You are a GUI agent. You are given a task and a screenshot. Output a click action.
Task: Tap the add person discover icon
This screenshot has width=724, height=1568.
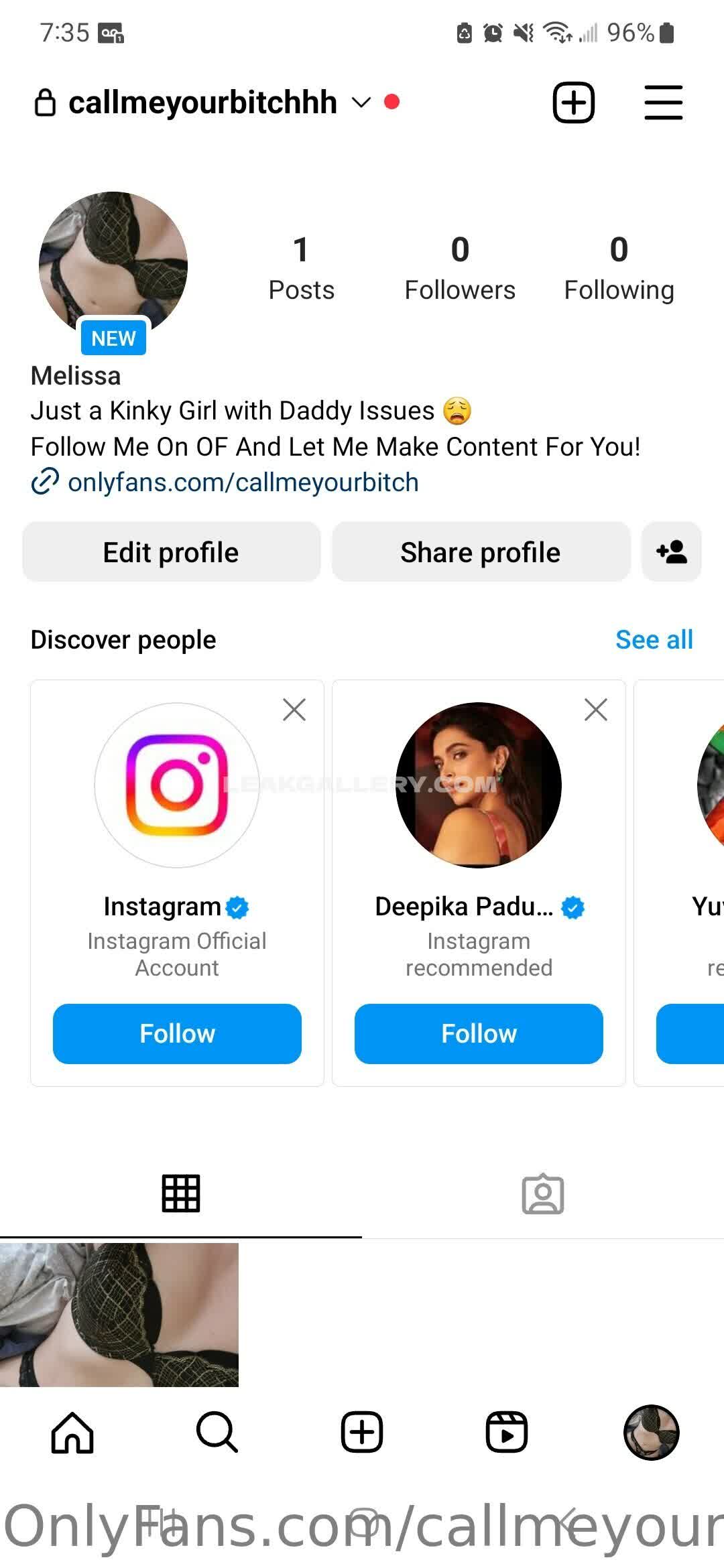(671, 552)
